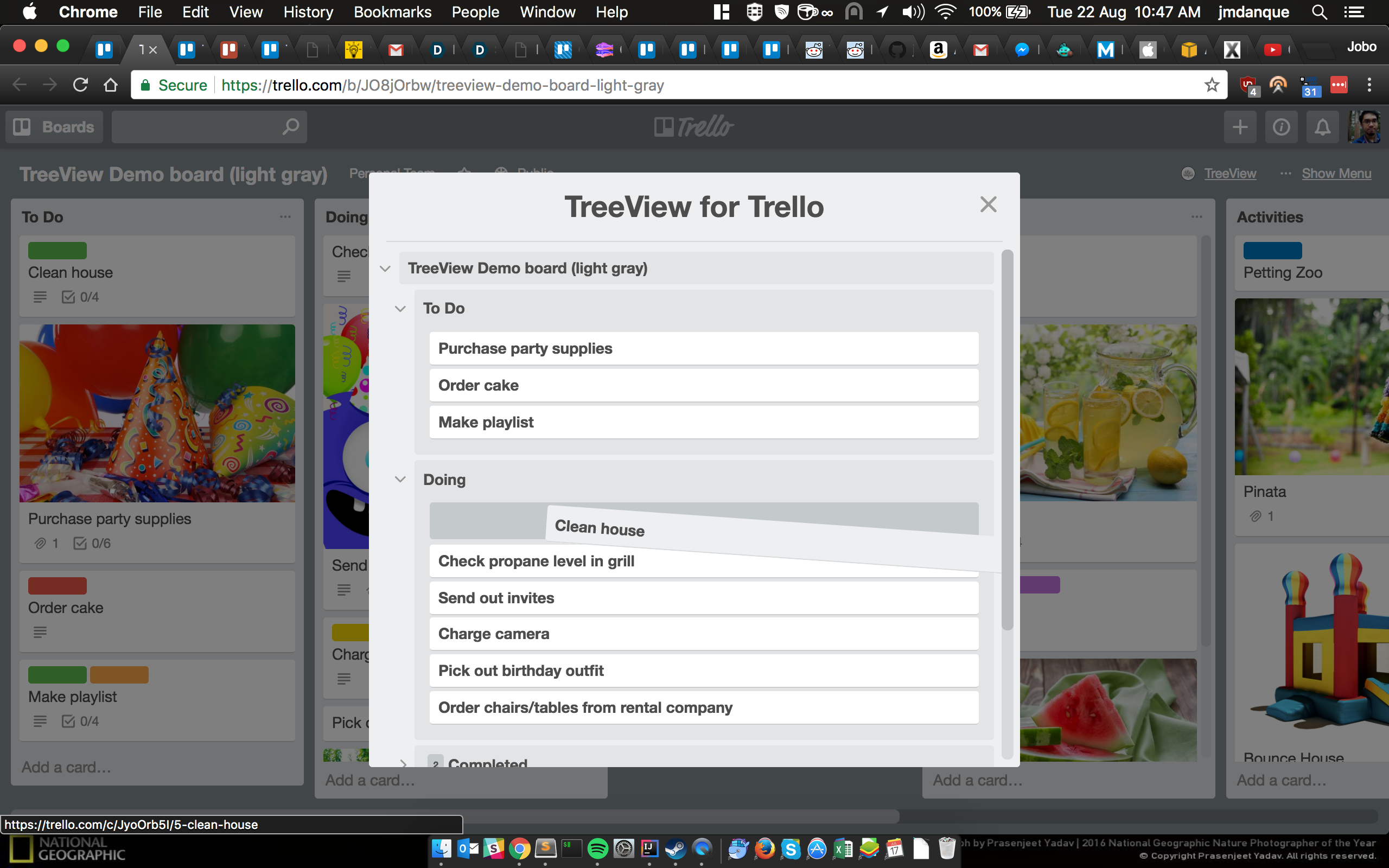Expand the Completed tree list
This screenshot has height=868, width=1389.
[404, 763]
